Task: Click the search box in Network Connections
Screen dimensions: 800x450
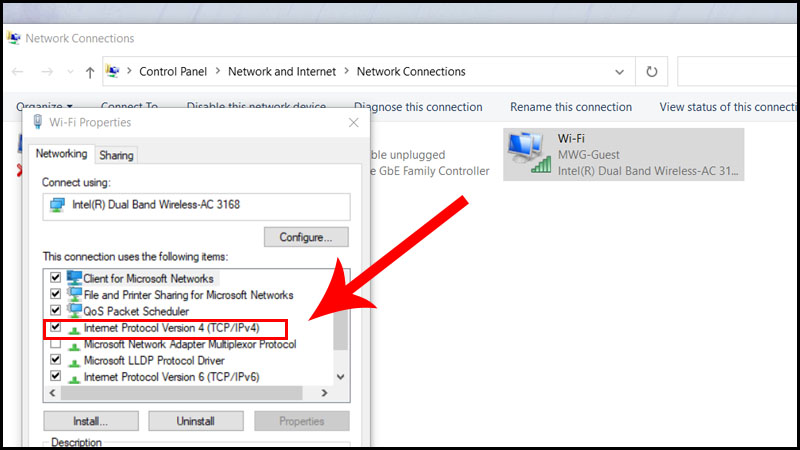Action: tap(737, 71)
